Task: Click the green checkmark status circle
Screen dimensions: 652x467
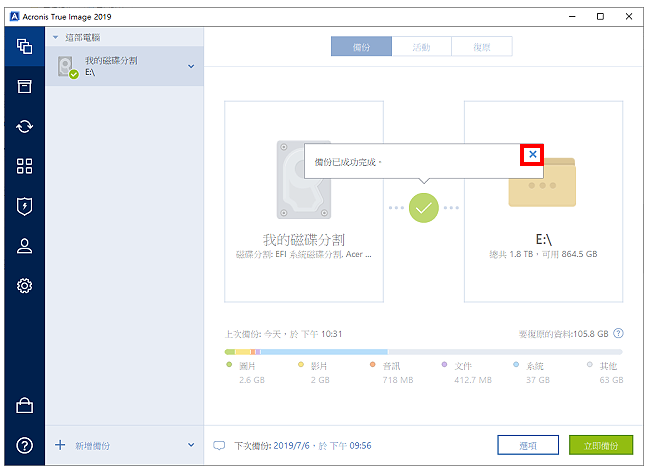Action: (x=424, y=208)
